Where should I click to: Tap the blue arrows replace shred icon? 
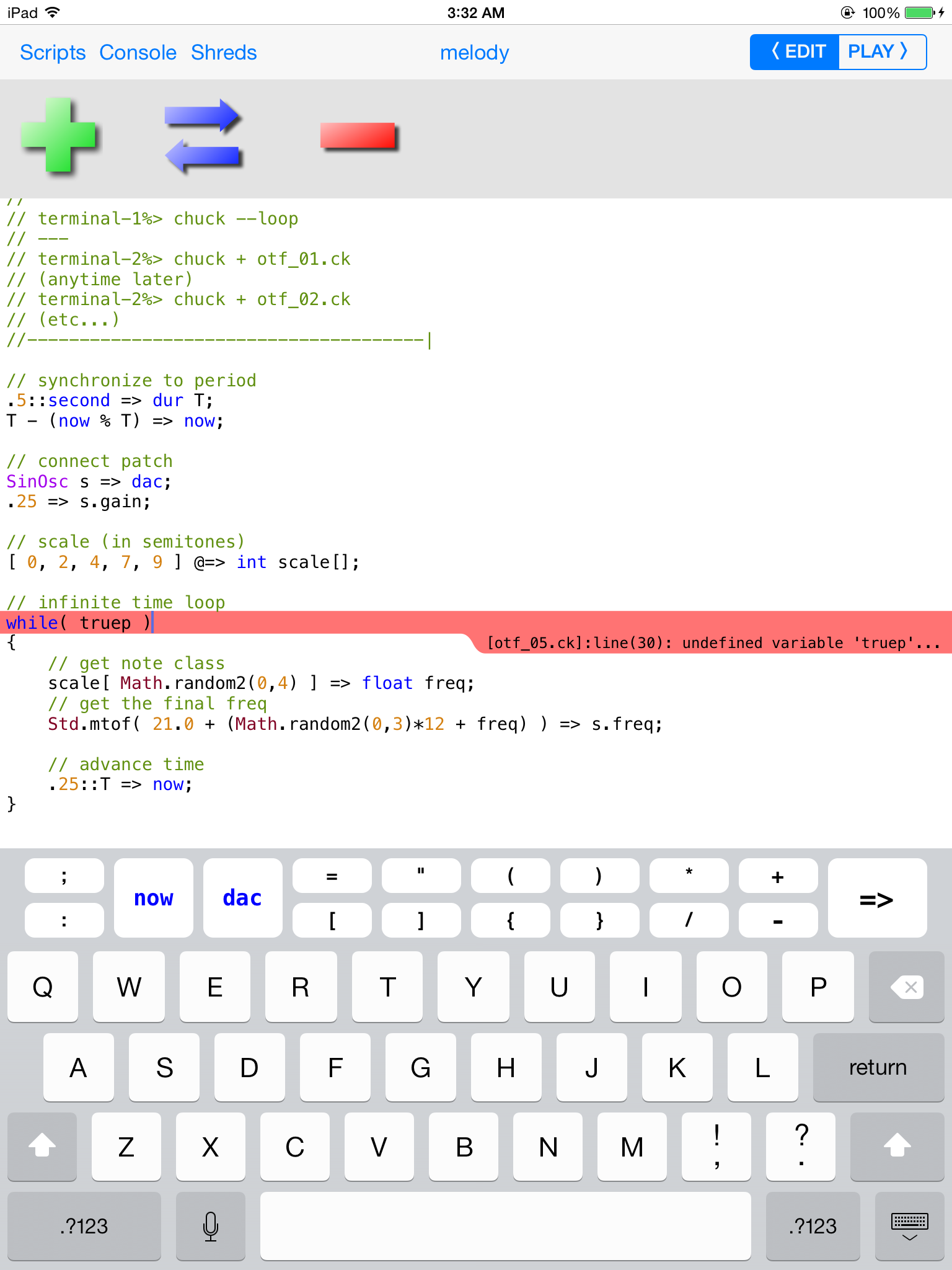tap(202, 135)
